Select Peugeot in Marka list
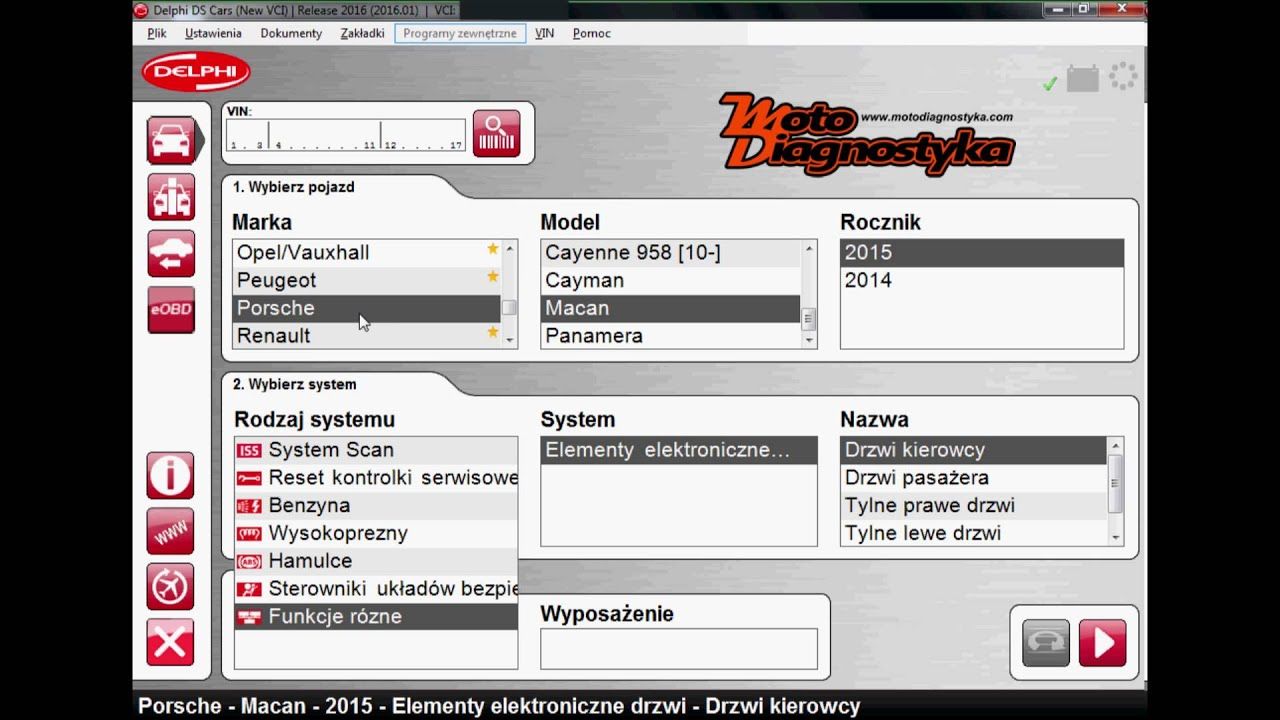 pyautogui.click(x=366, y=280)
